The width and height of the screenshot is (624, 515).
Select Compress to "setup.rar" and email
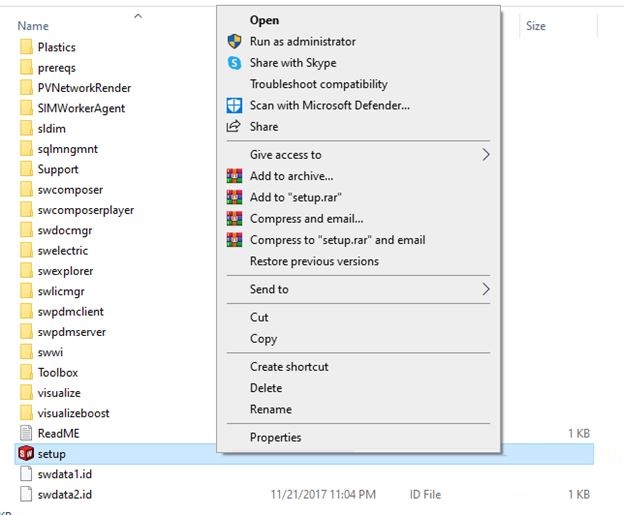point(358,240)
